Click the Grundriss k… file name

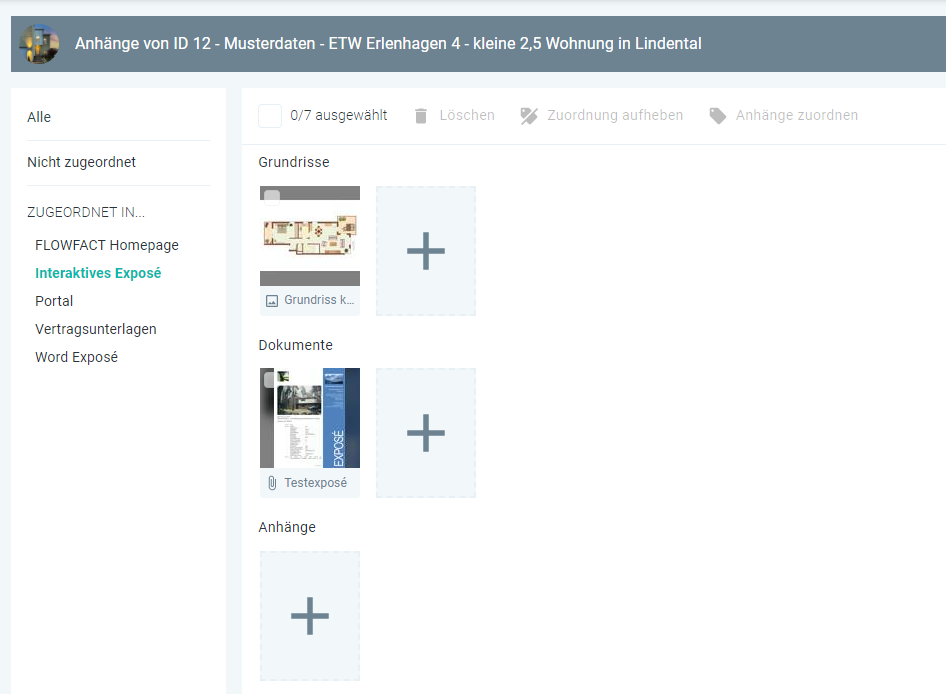(x=319, y=300)
